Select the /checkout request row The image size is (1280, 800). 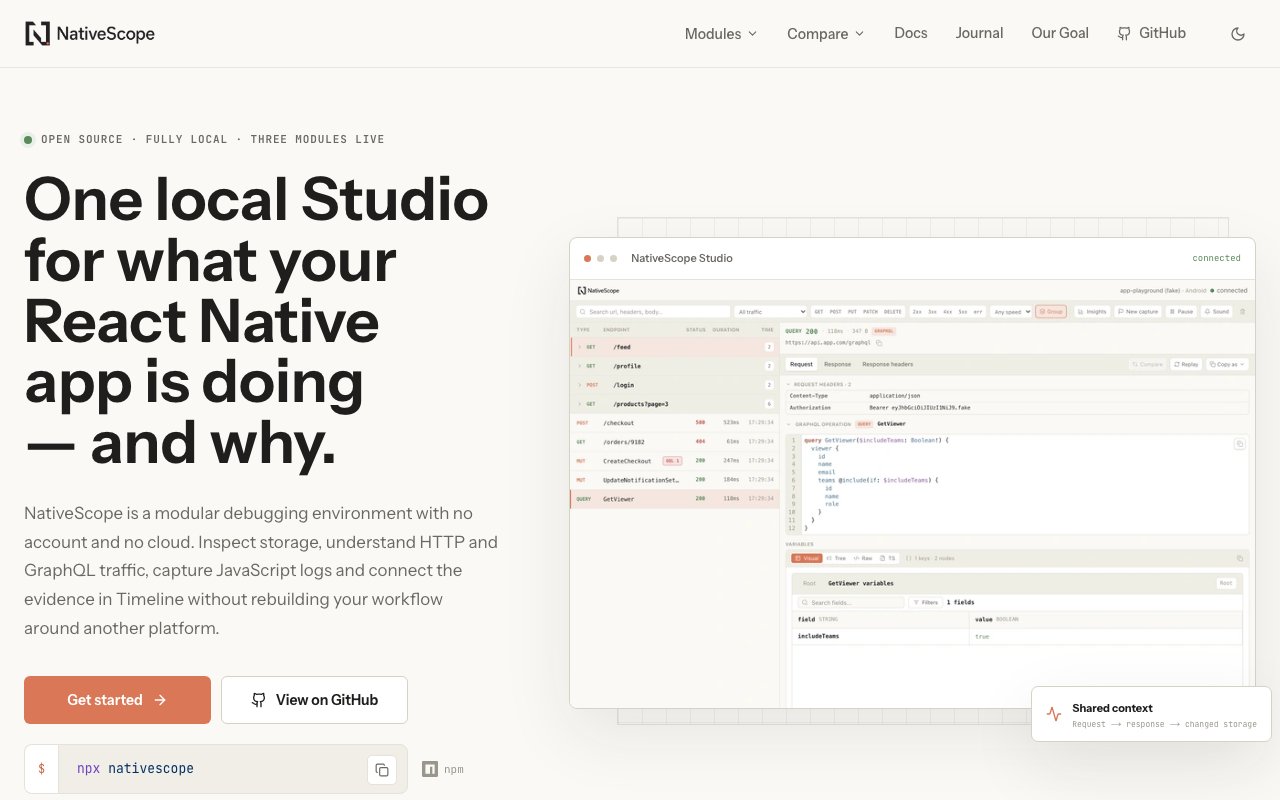[x=674, y=423]
